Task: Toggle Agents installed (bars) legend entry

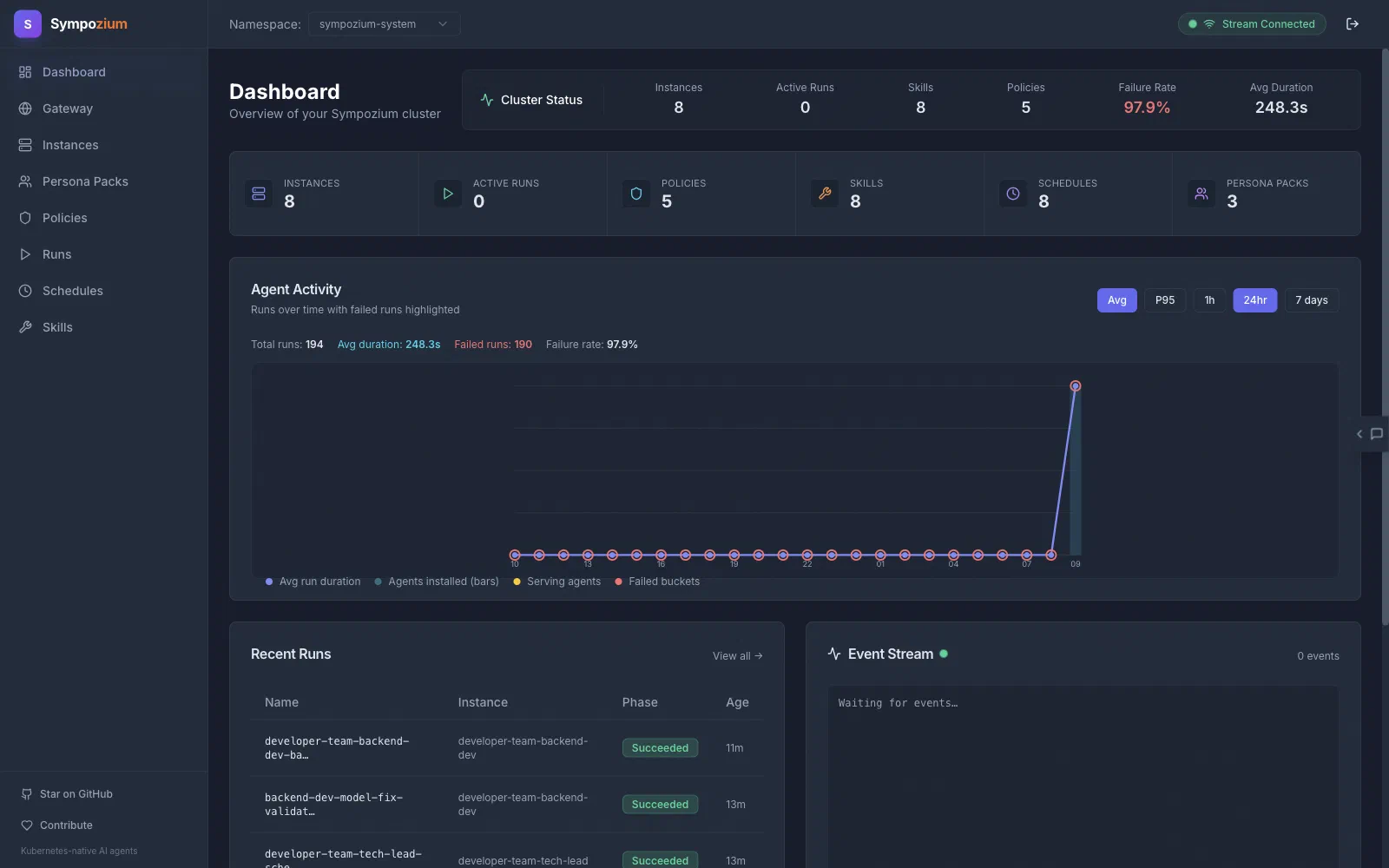Action: point(437,582)
